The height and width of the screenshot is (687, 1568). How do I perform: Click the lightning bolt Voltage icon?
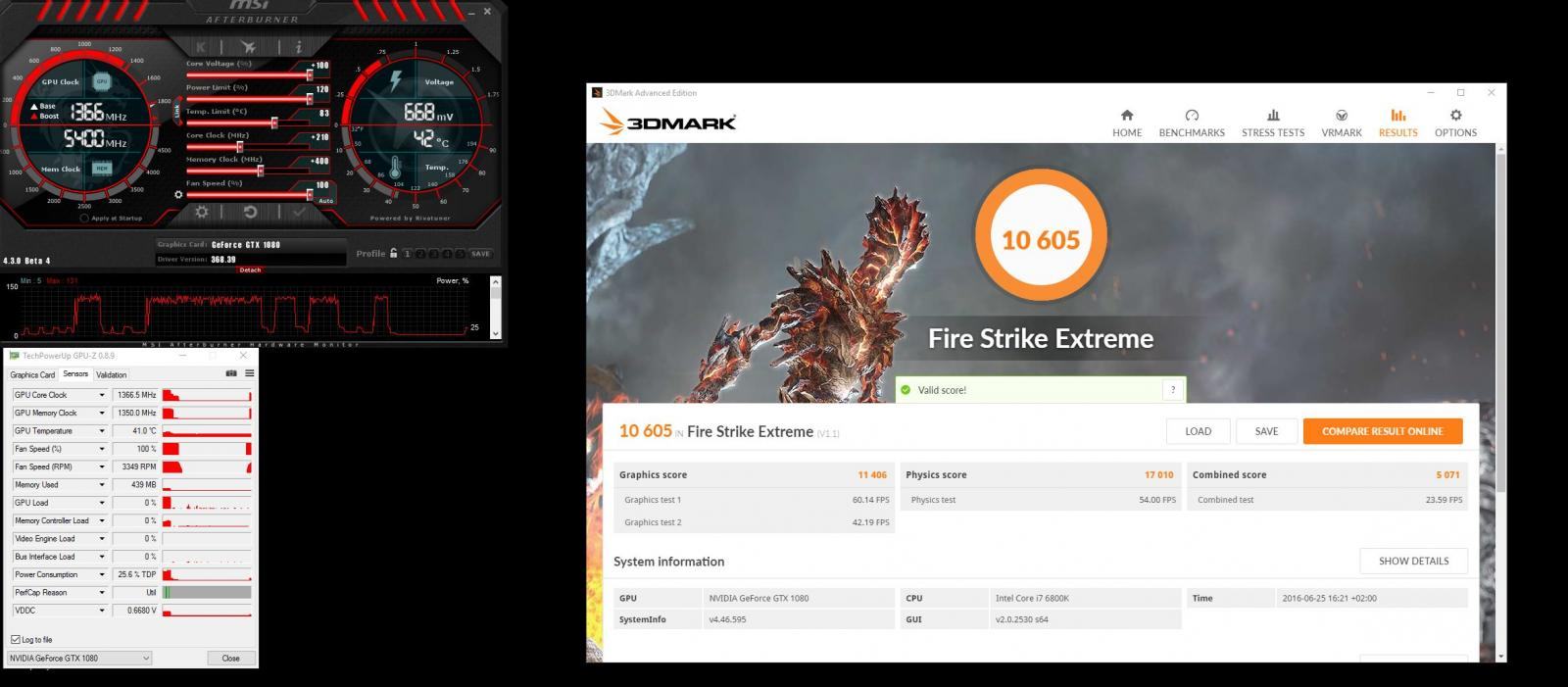[x=396, y=80]
